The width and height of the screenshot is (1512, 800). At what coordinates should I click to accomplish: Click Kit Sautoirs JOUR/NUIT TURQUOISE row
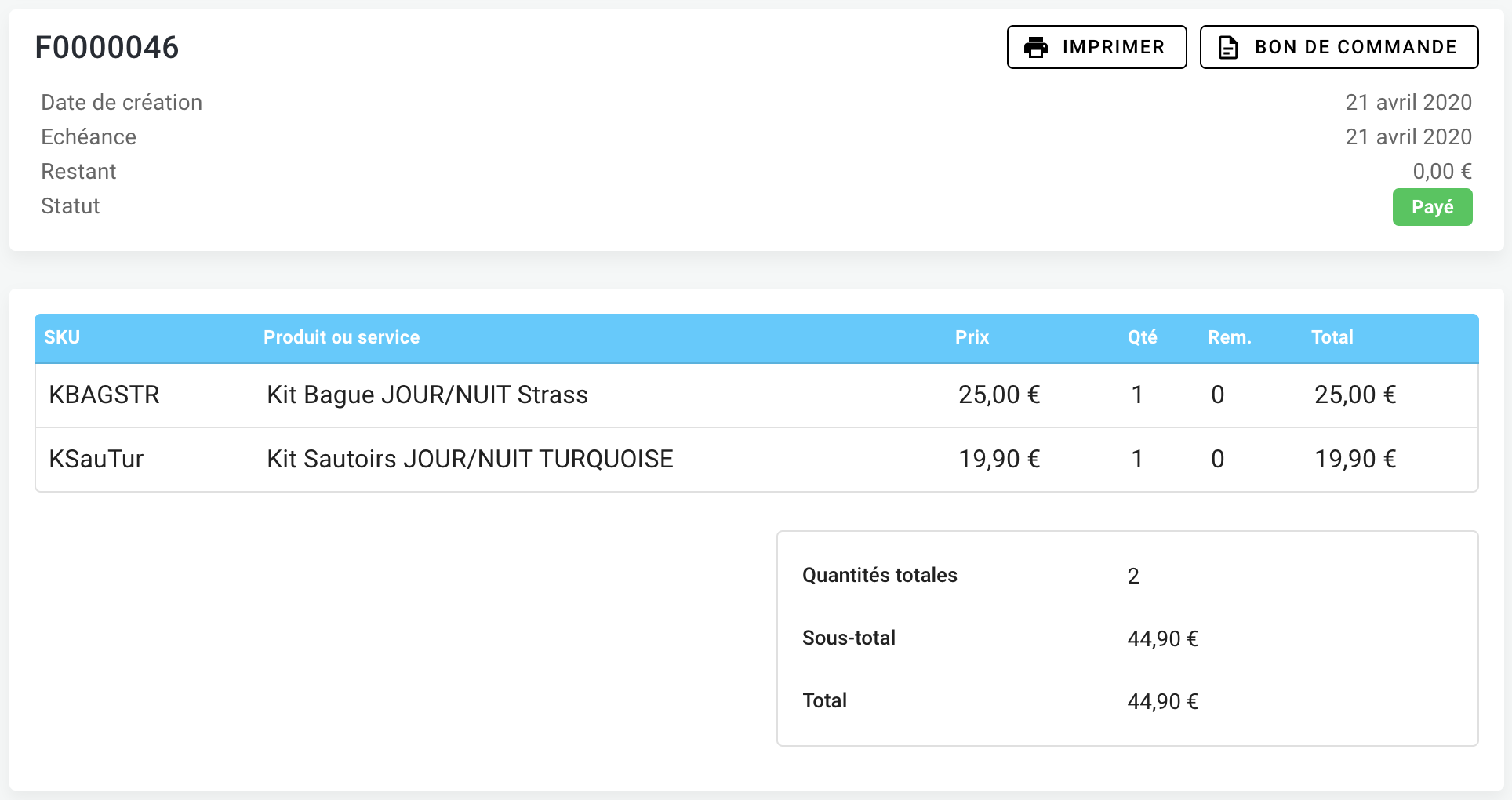tap(470, 459)
